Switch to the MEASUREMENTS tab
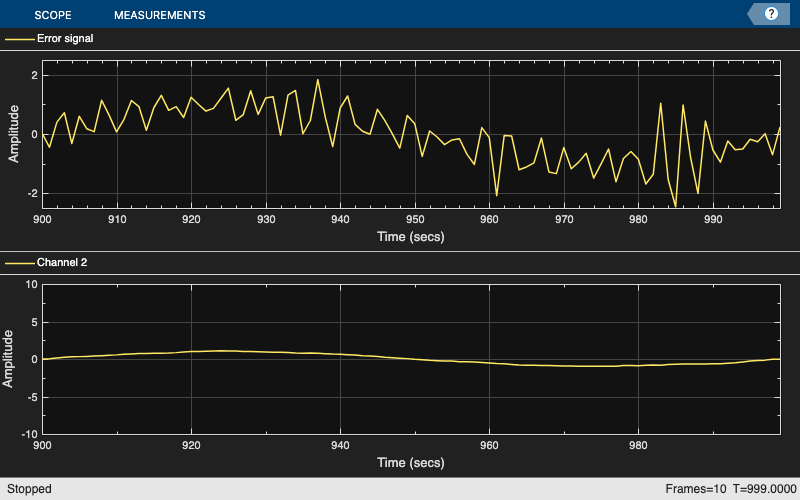This screenshot has width=800, height=500. [x=160, y=15]
